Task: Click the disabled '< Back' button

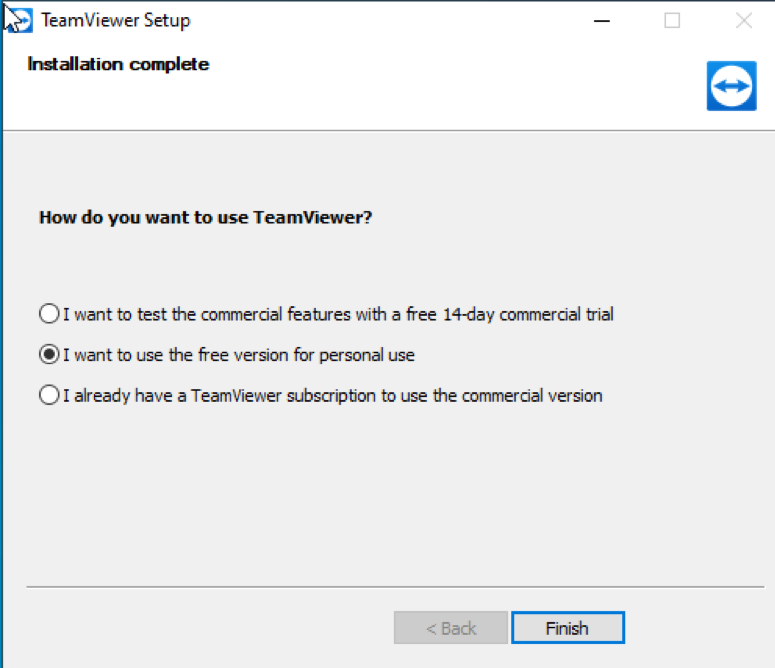Action: tap(451, 628)
